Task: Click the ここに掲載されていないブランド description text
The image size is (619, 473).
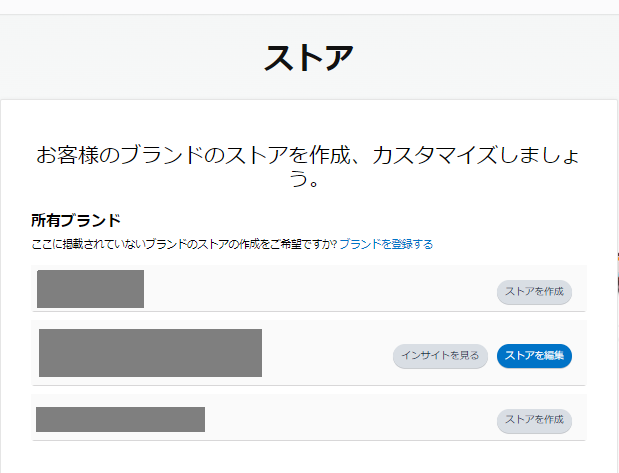Action: pyautogui.click(x=120, y=244)
